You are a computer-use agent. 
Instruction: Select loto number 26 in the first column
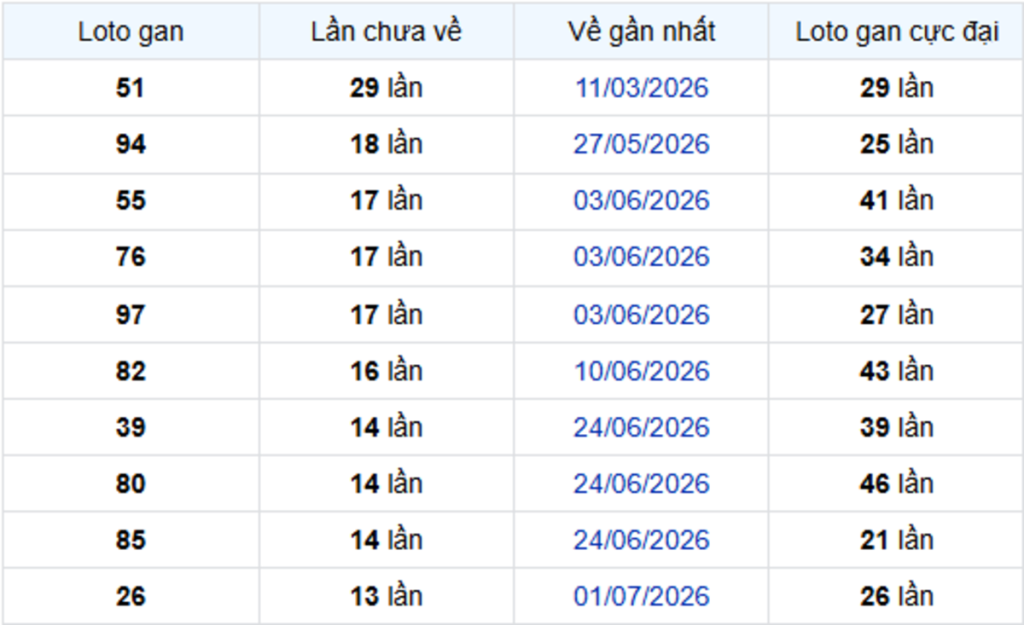click(x=131, y=596)
